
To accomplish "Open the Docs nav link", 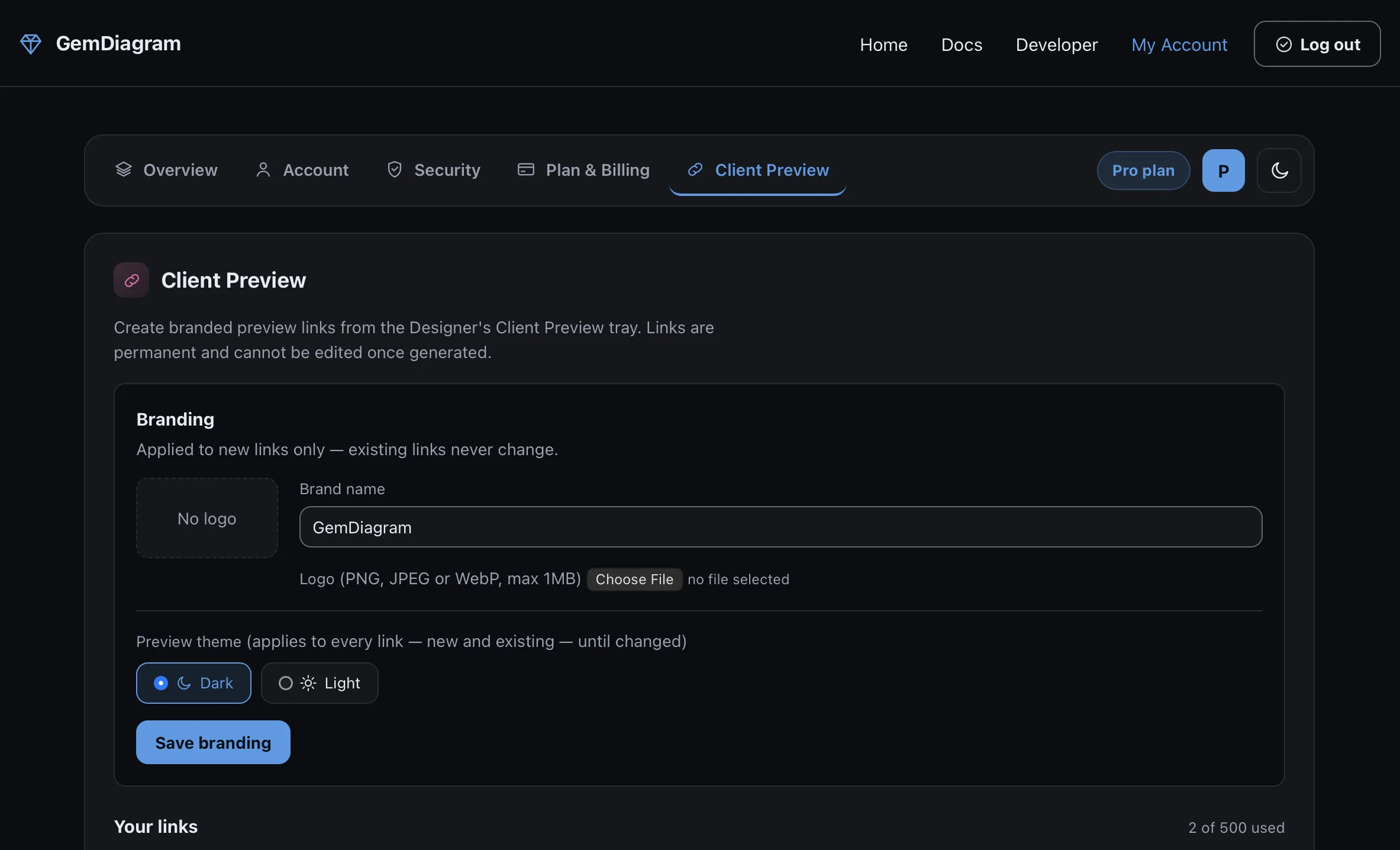I will (962, 44).
